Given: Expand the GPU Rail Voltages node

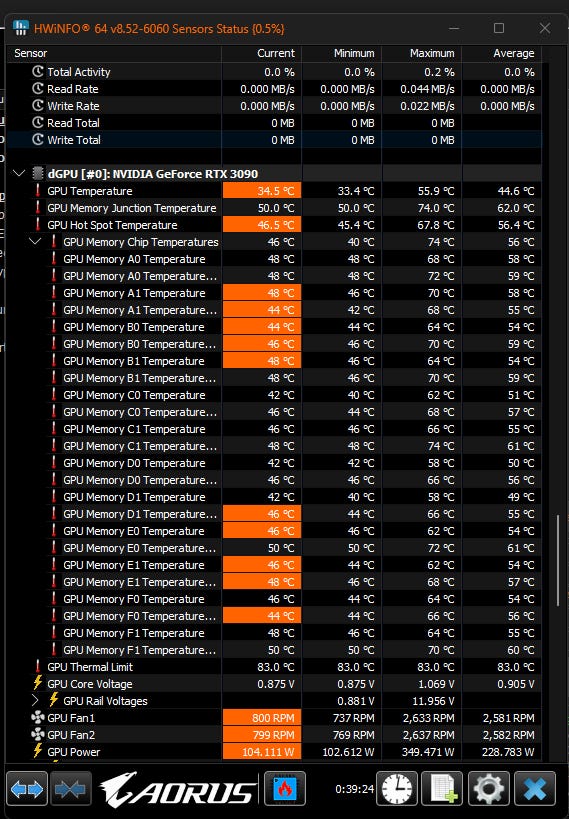Looking at the screenshot, I should click(35, 700).
